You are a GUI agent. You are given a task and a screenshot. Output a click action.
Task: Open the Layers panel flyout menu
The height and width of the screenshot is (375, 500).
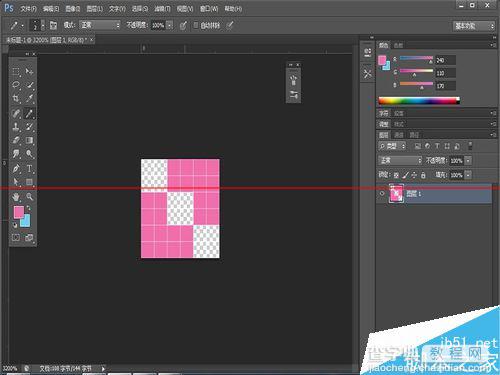coord(493,135)
